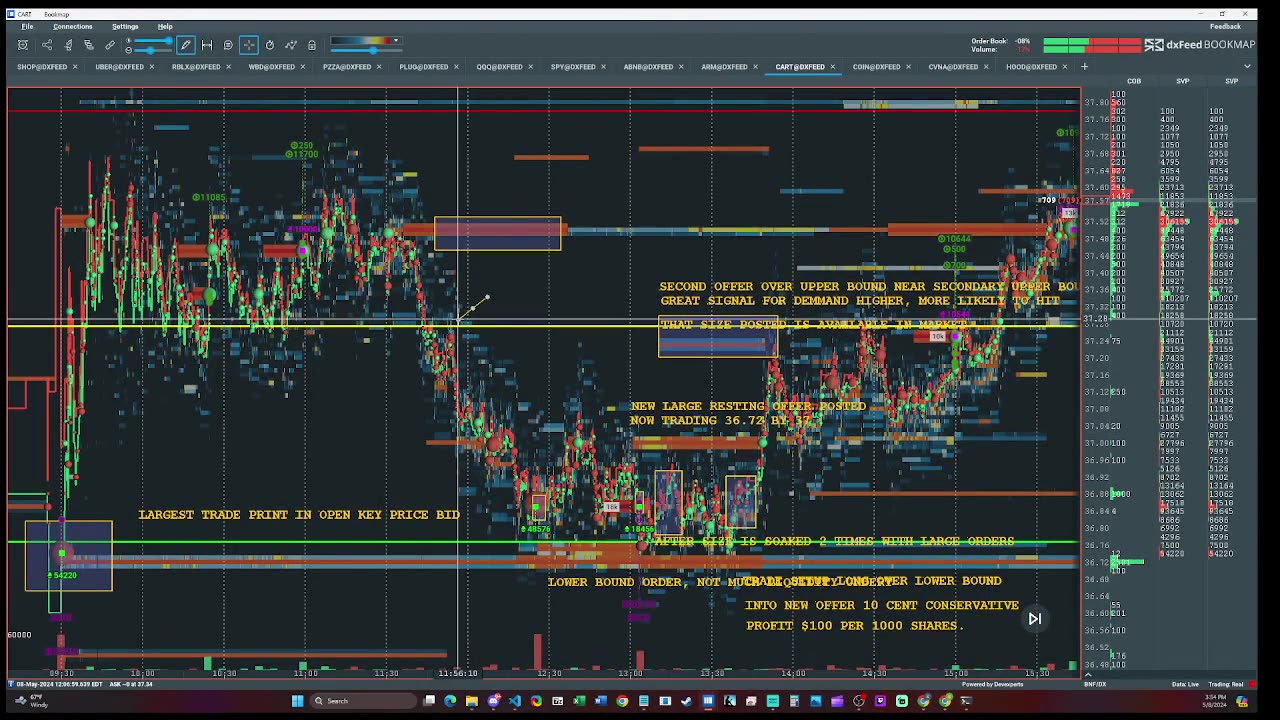Click the stopwatch timer toolbar icon

pos(270,45)
